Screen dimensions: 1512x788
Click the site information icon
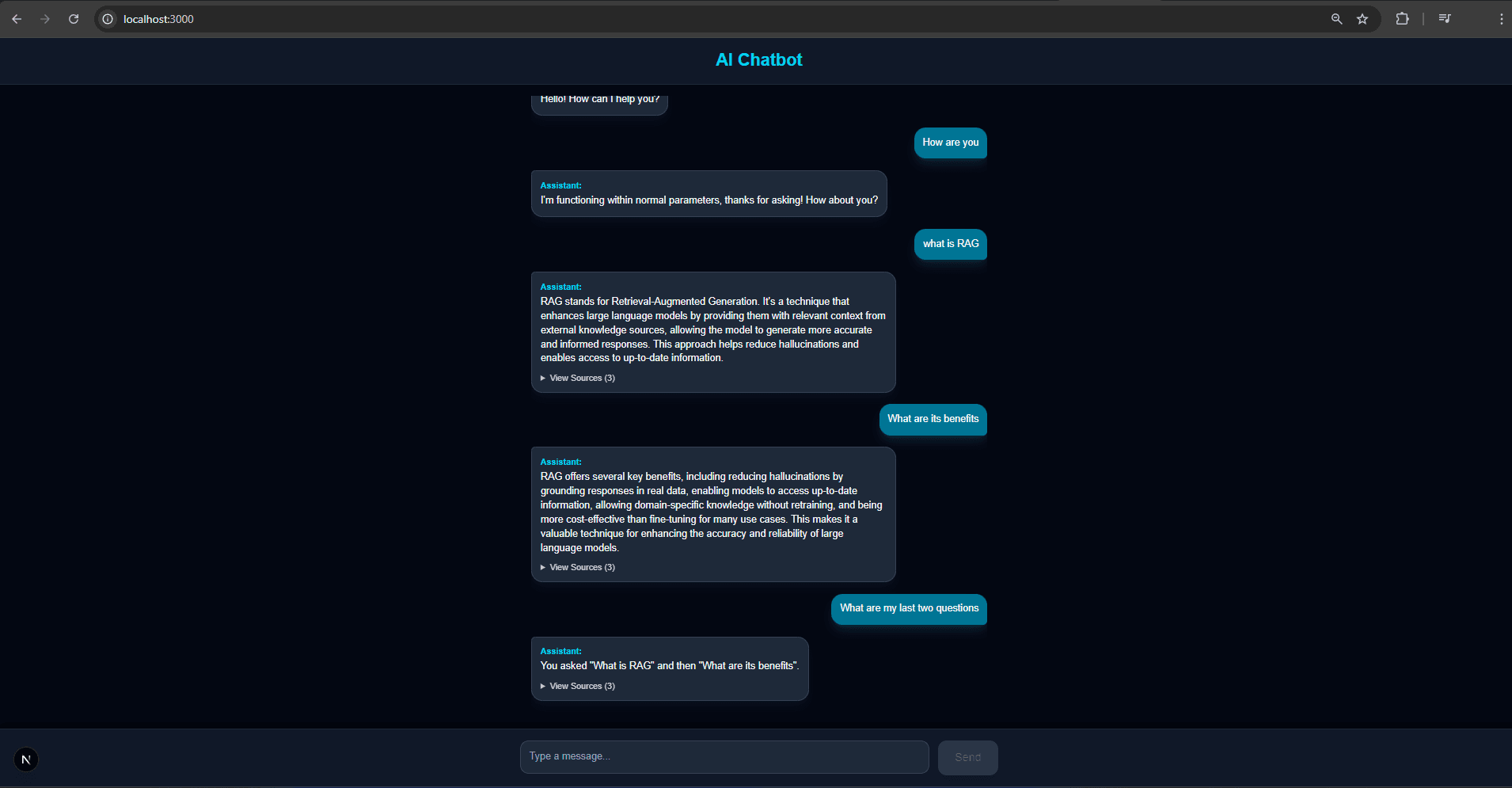click(108, 19)
